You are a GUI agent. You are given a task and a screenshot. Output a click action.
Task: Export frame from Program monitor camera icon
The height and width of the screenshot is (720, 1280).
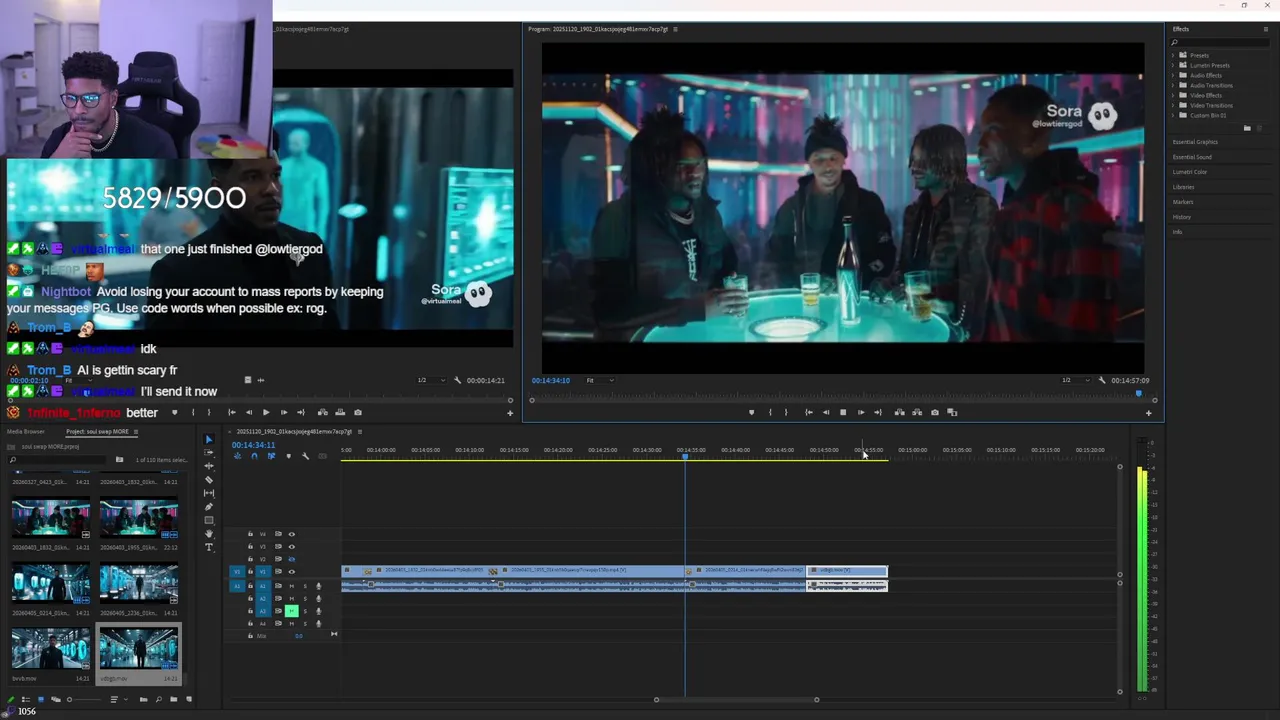click(x=935, y=412)
